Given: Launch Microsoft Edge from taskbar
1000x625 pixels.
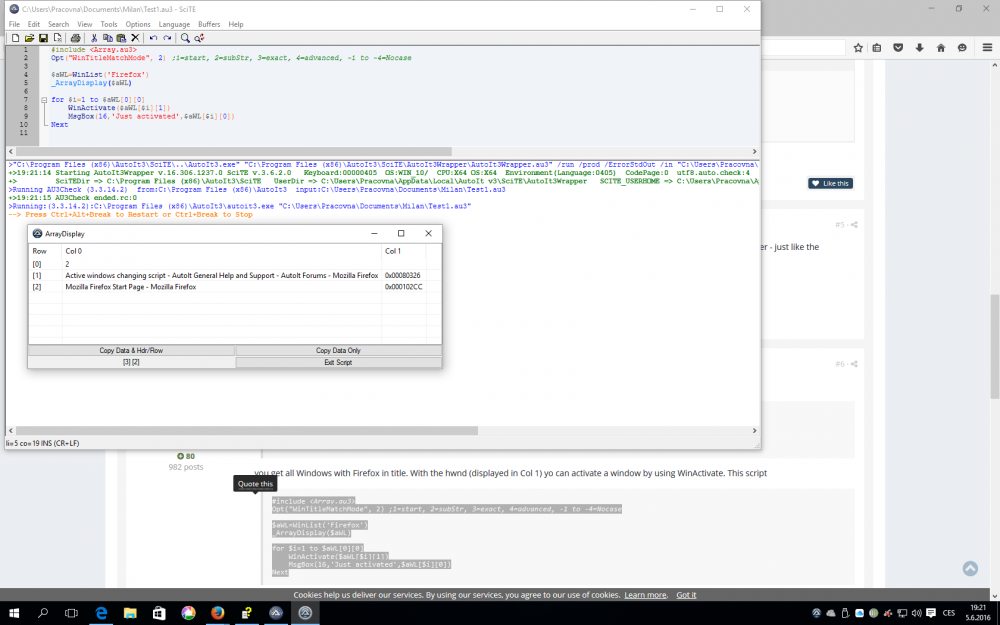Looking at the screenshot, I should (101, 613).
